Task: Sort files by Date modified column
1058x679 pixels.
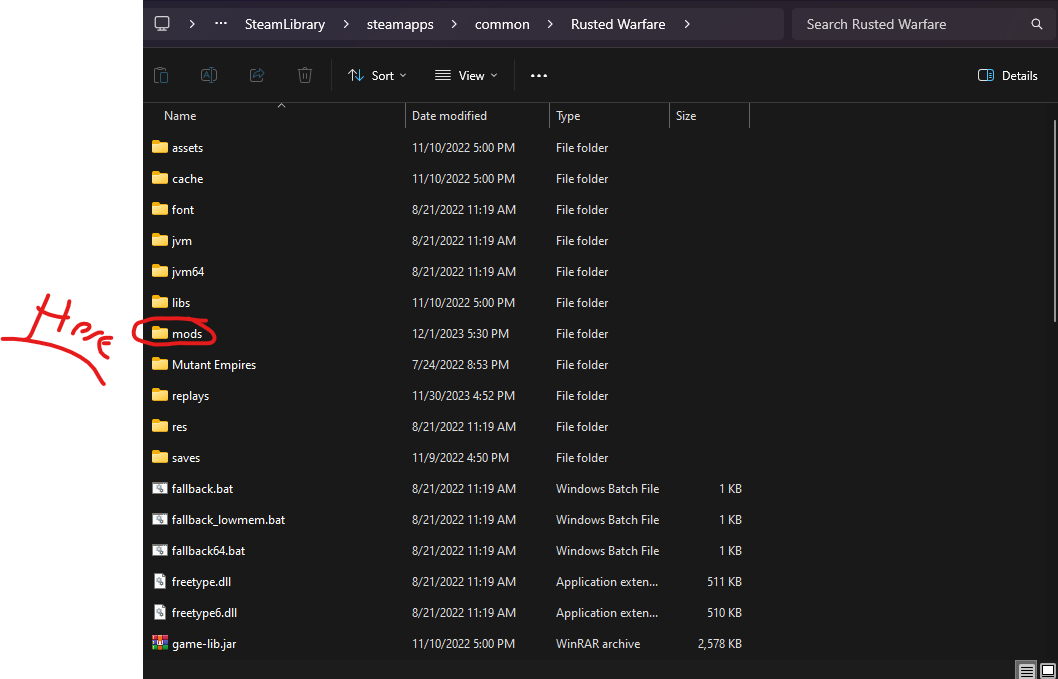Action: tap(450, 116)
